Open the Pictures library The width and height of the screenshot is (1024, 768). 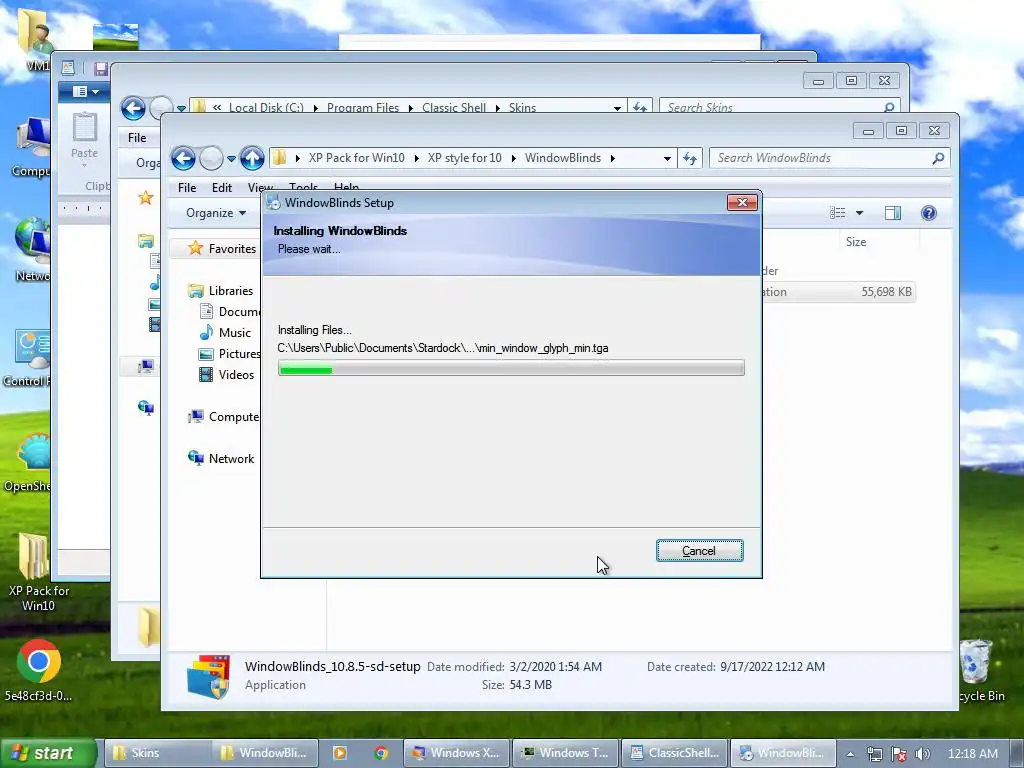(229, 353)
